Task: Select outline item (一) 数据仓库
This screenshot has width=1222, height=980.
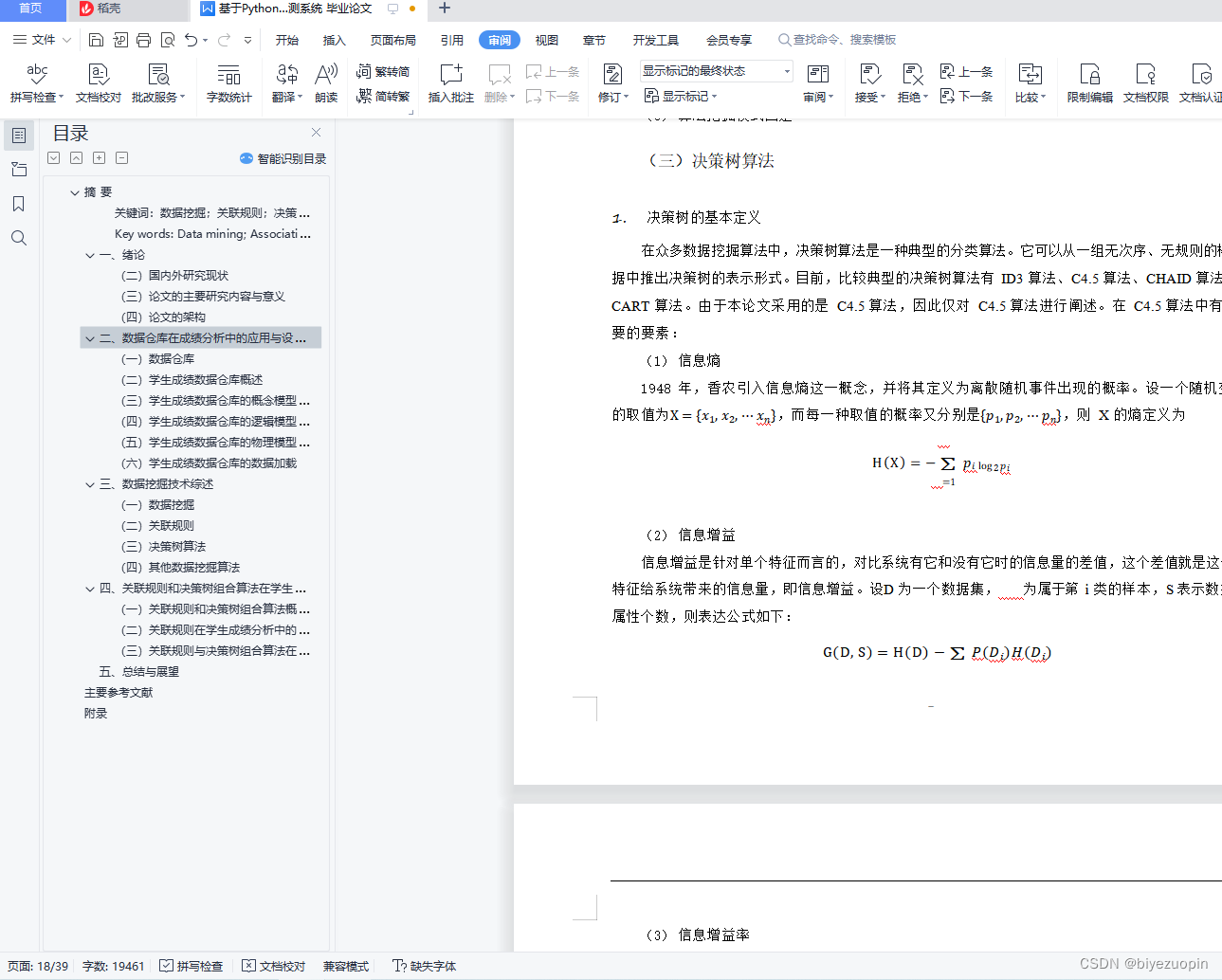Action: point(158,359)
